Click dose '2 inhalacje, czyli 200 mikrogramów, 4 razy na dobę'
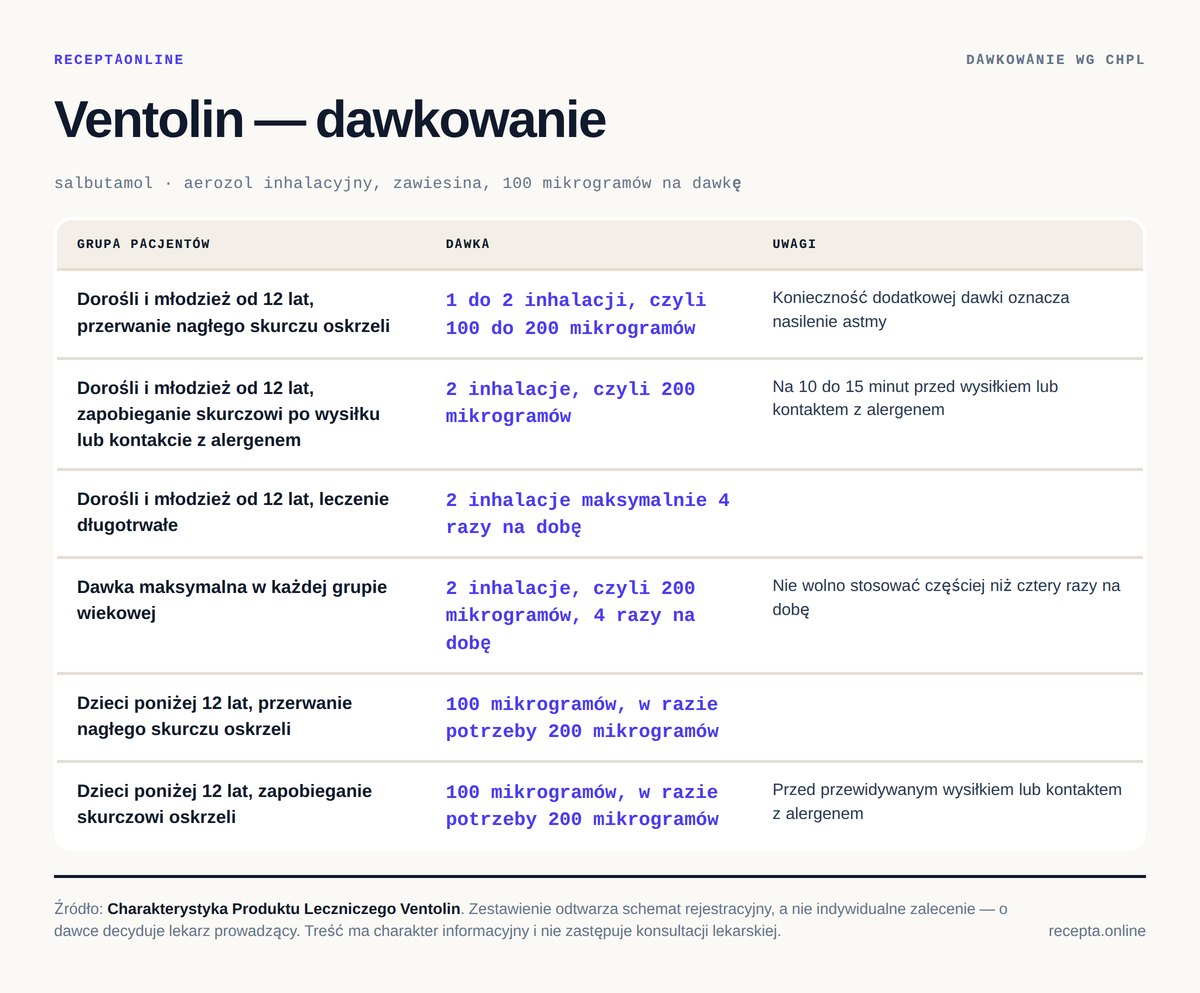The image size is (1200, 993). click(570, 616)
